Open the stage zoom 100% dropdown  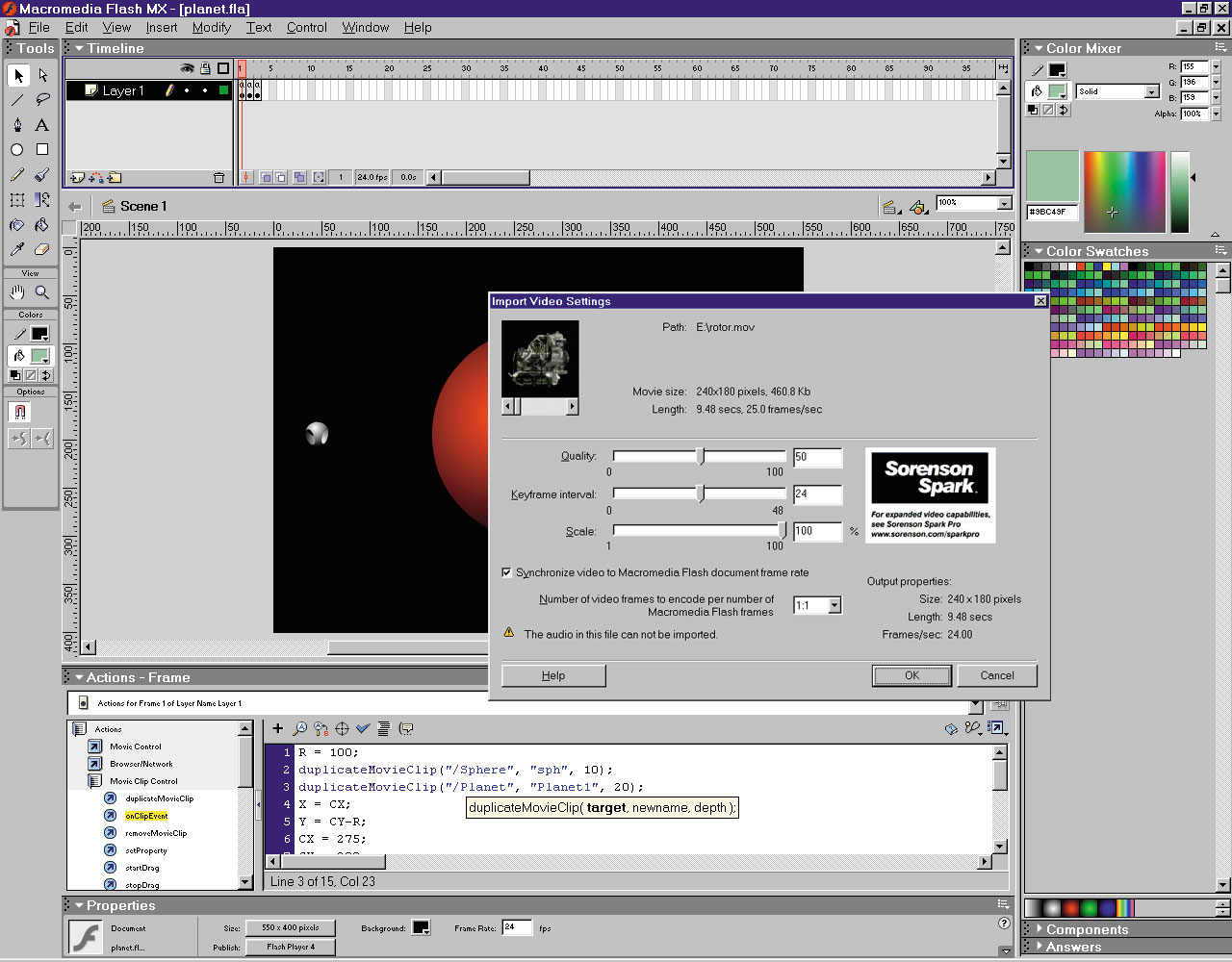tap(1005, 203)
